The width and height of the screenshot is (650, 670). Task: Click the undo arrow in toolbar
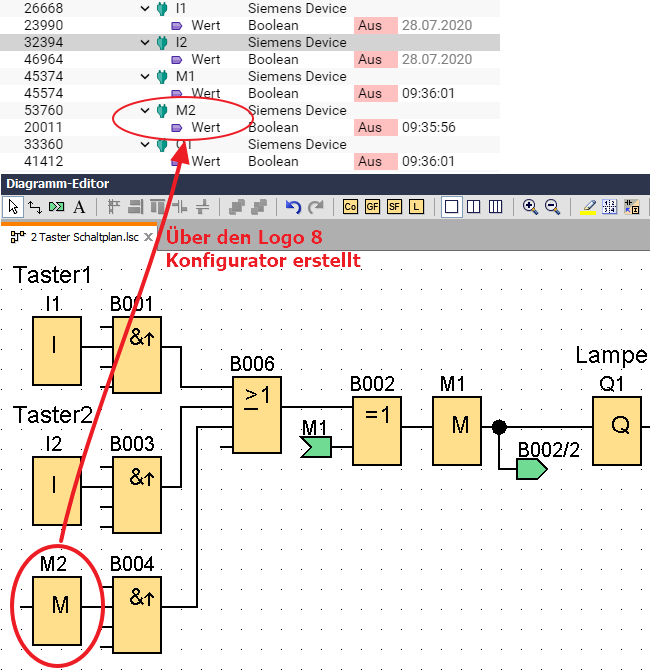293,207
